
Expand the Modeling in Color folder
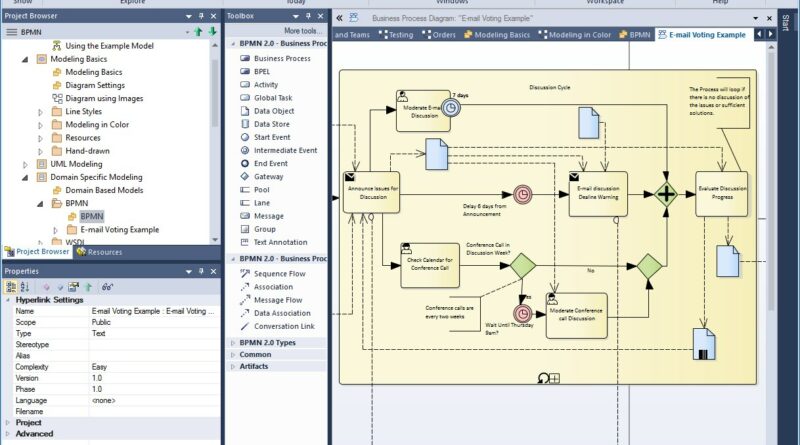40,125
